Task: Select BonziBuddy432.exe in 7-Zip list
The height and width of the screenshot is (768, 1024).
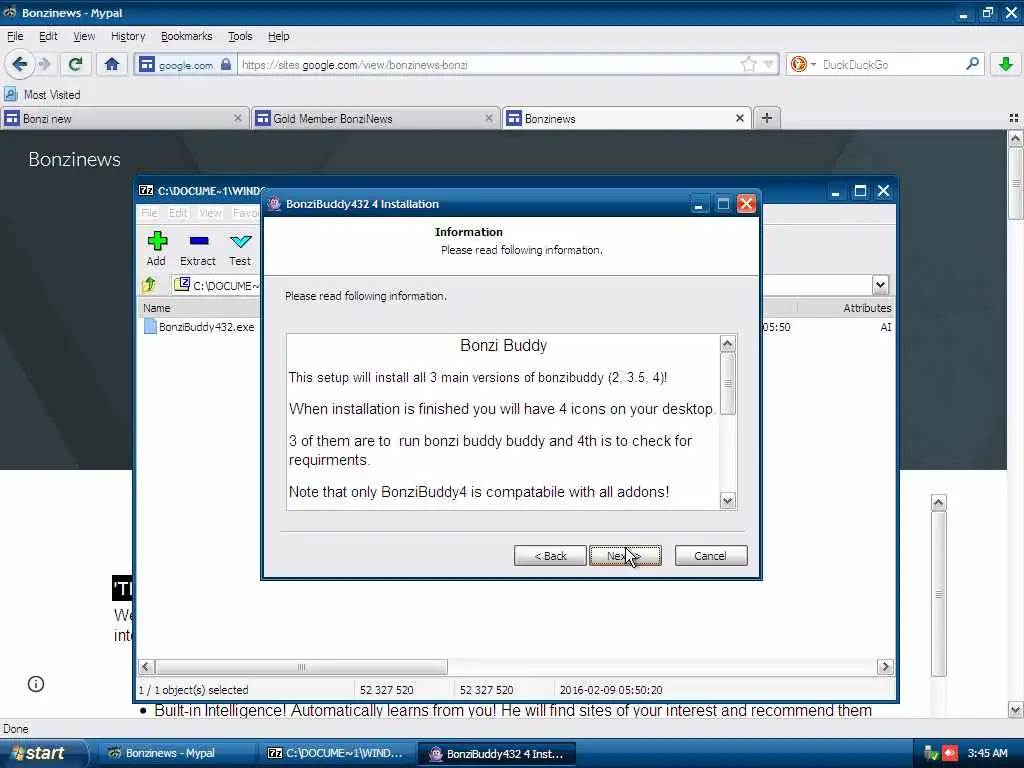Action: (199, 327)
